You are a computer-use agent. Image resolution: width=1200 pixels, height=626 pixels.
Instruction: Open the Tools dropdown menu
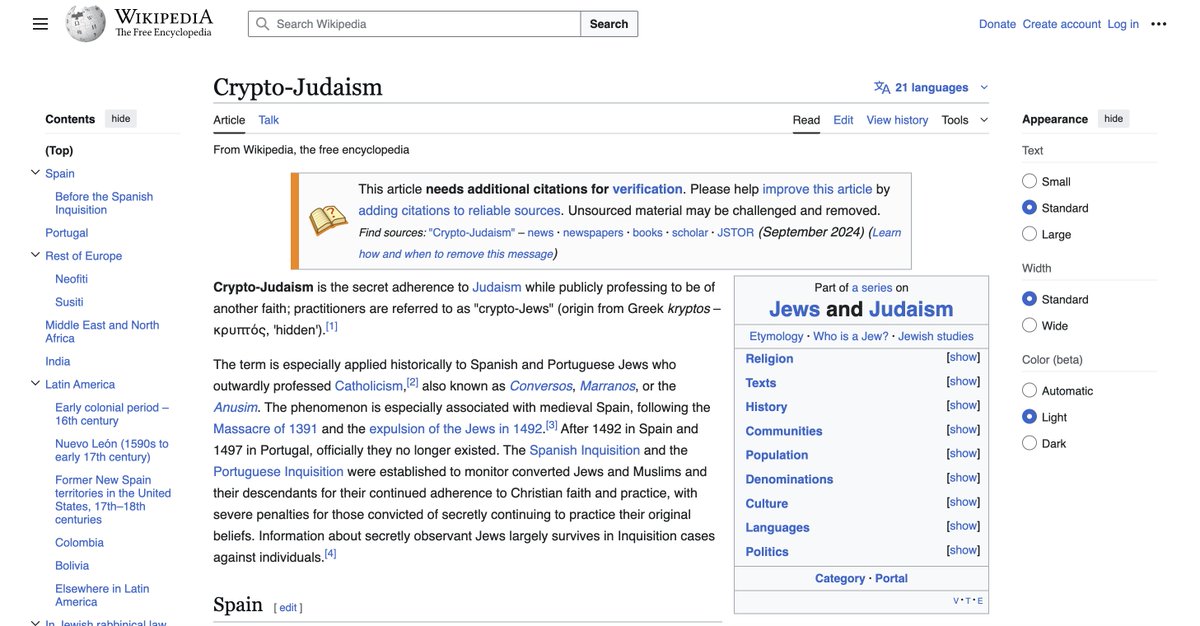(x=964, y=120)
